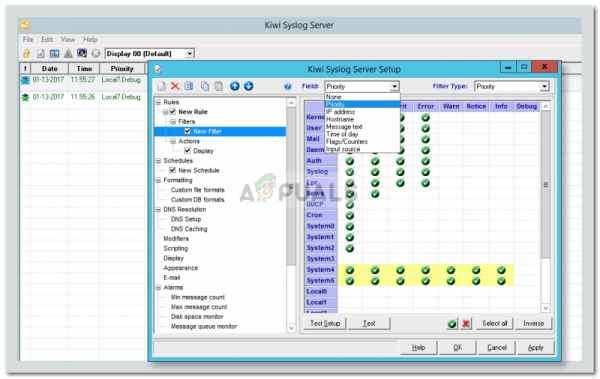
Task: Click the Priority column header in main window
Action: point(122,69)
